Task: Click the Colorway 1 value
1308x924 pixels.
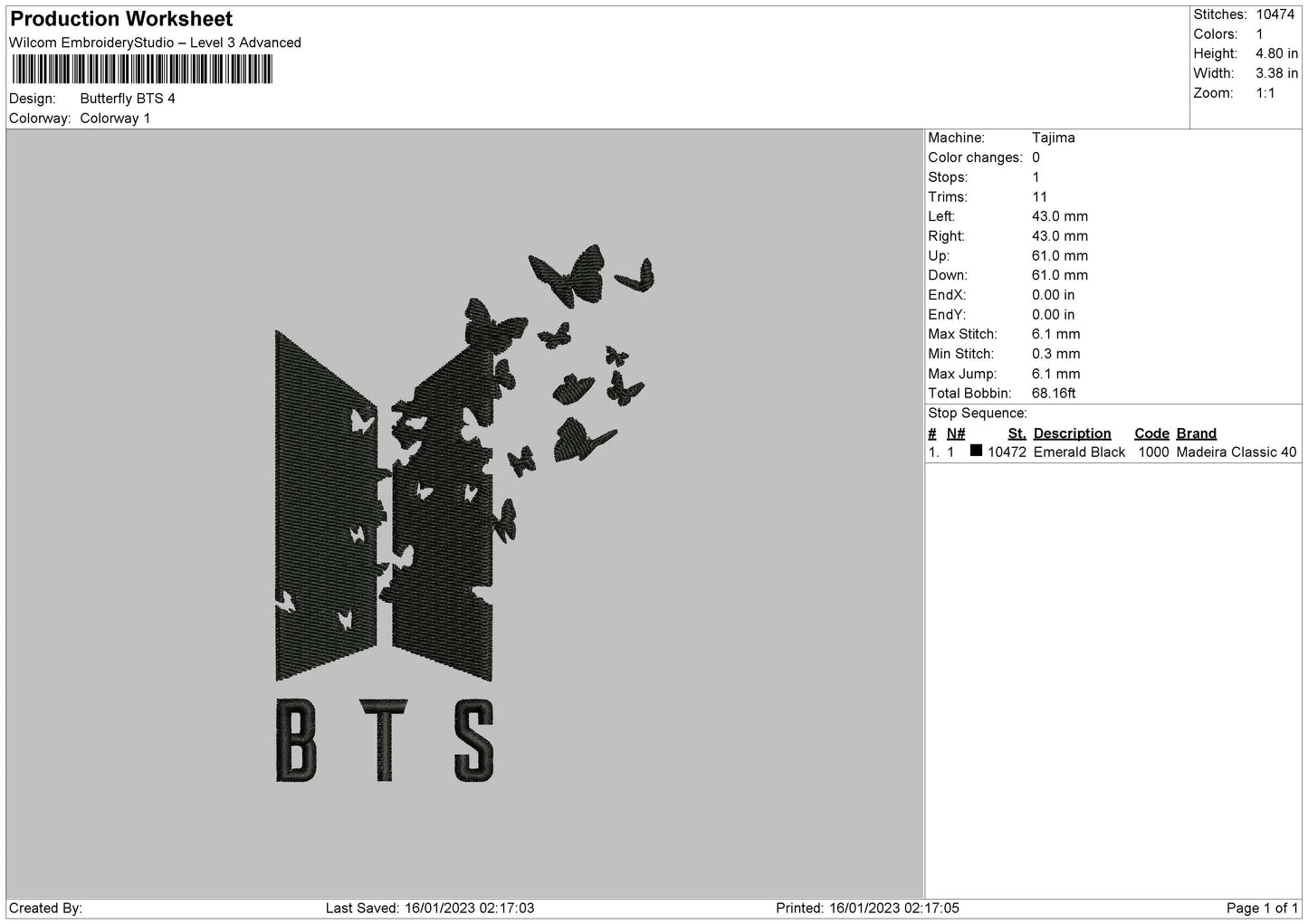Action: coord(115,119)
